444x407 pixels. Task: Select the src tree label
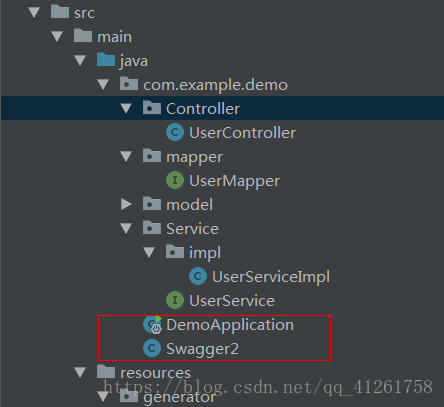(85, 13)
